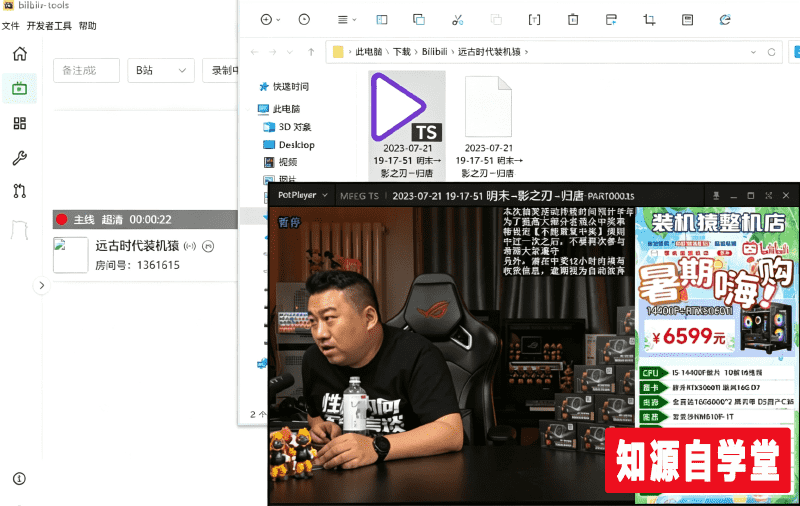This screenshot has width=800, height=506.
Task: Click the live broadcast signal icon beside streamer name
Action: [190, 246]
